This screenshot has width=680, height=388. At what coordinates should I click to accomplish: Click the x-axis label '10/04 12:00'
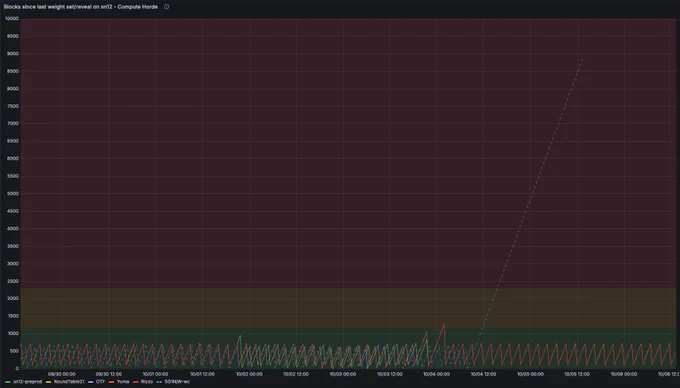pyautogui.click(x=483, y=374)
